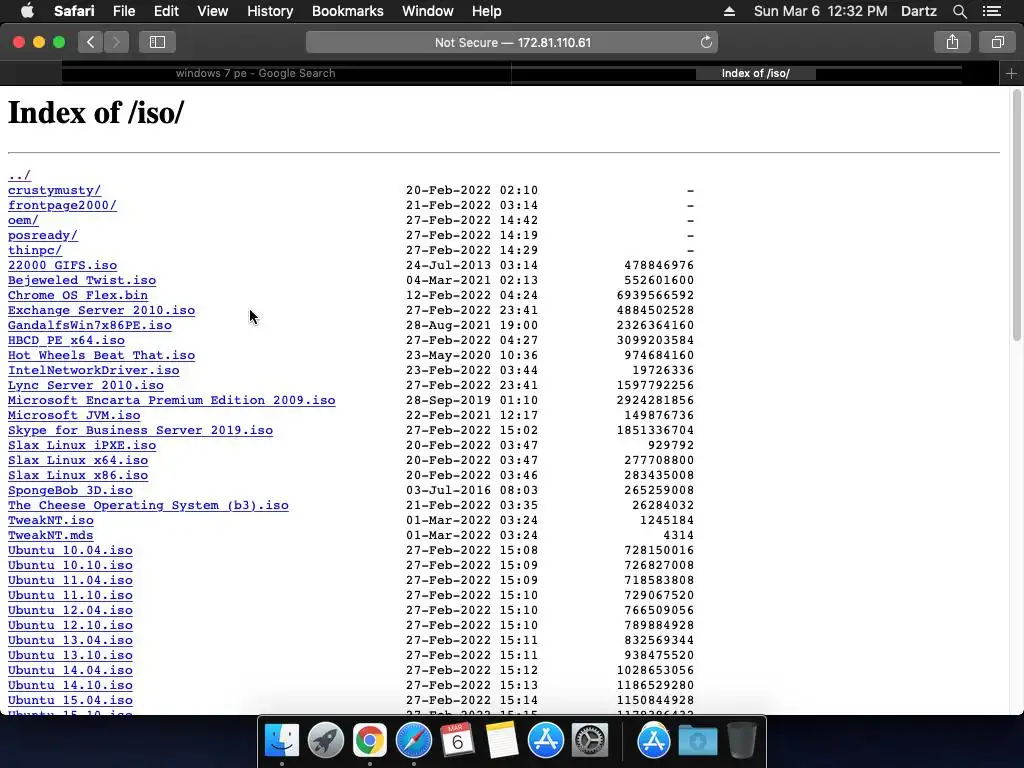Open Calendar from the Dock
This screenshot has height=768, width=1024.
click(457, 740)
